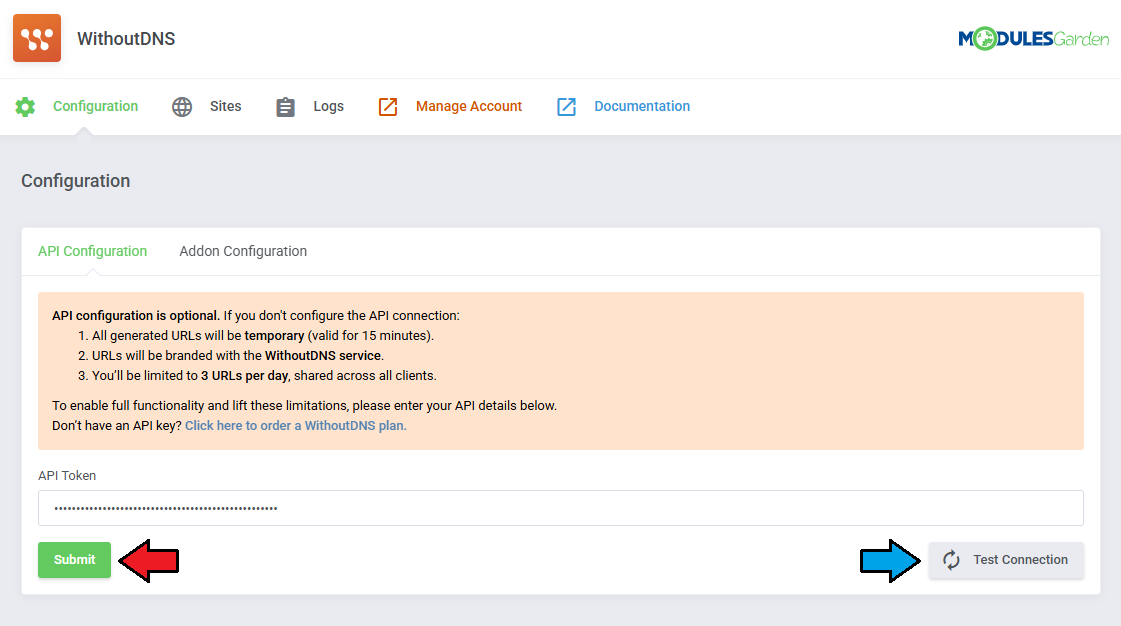This screenshot has width=1121, height=626.
Task: Click the Manage Account external-link icon
Action: click(387, 106)
